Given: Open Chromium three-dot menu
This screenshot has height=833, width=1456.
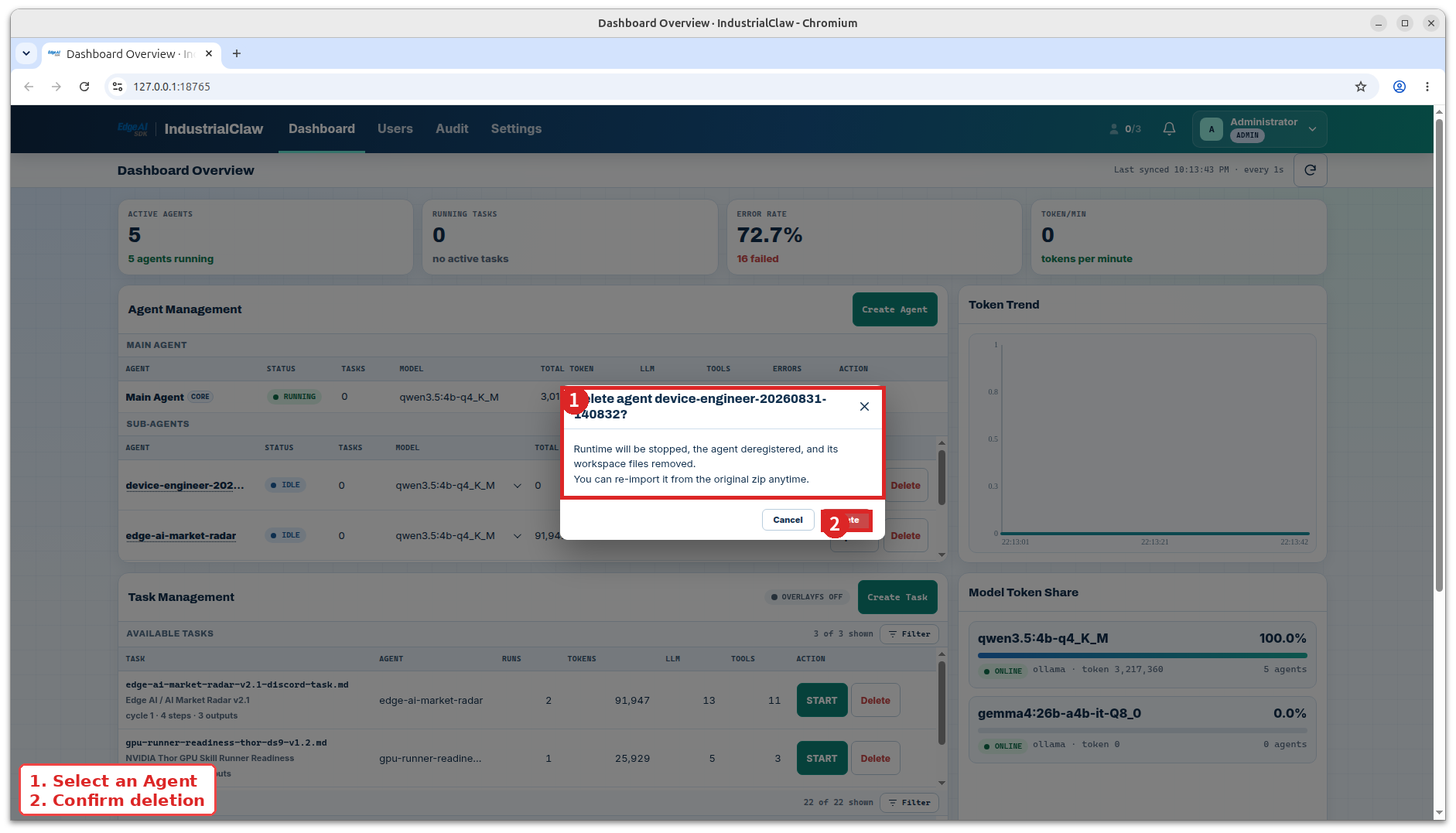Looking at the screenshot, I should (1427, 87).
